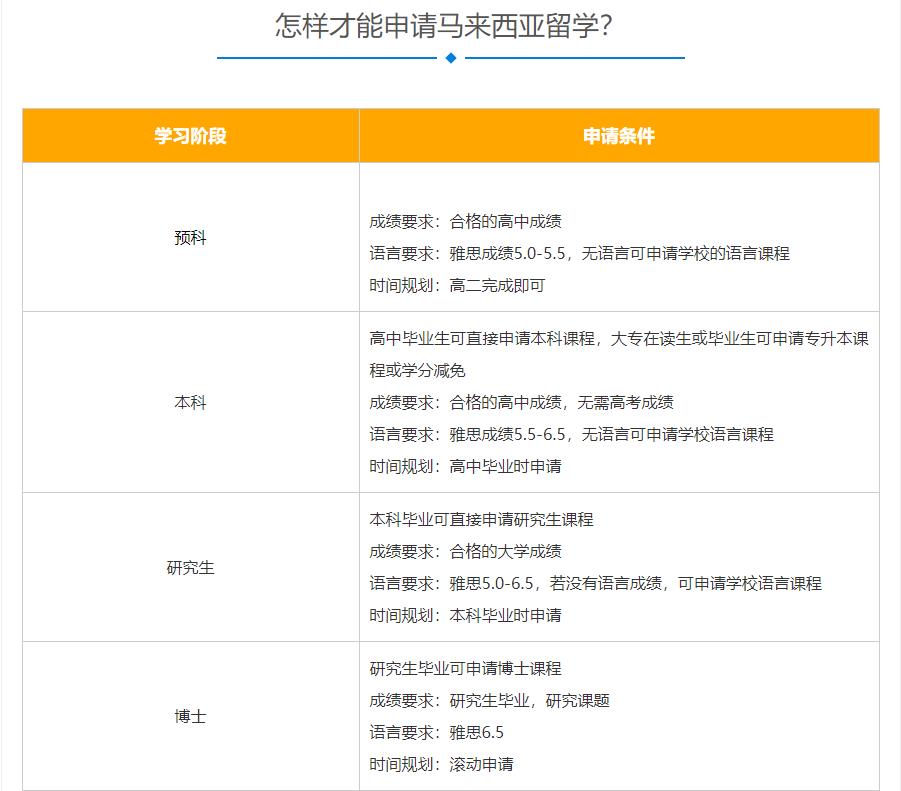Click the 预科 stage label
The width and height of the screenshot is (901, 791).
coord(190,238)
